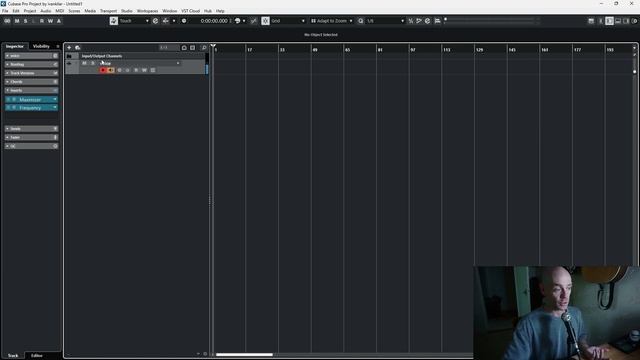
Task: Open the Transport menu
Action: (109, 11)
